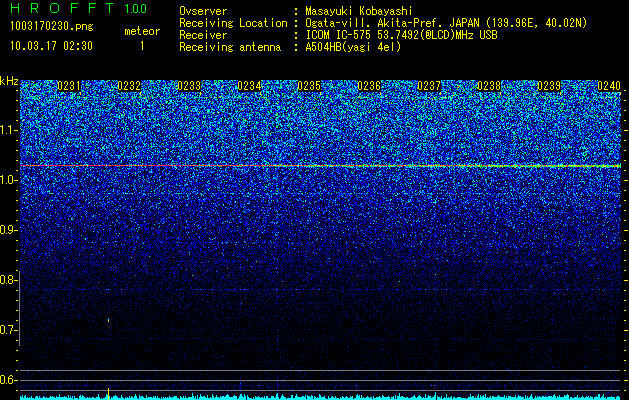Click the 0.8 frequency axis label

pyautogui.click(x=8, y=280)
